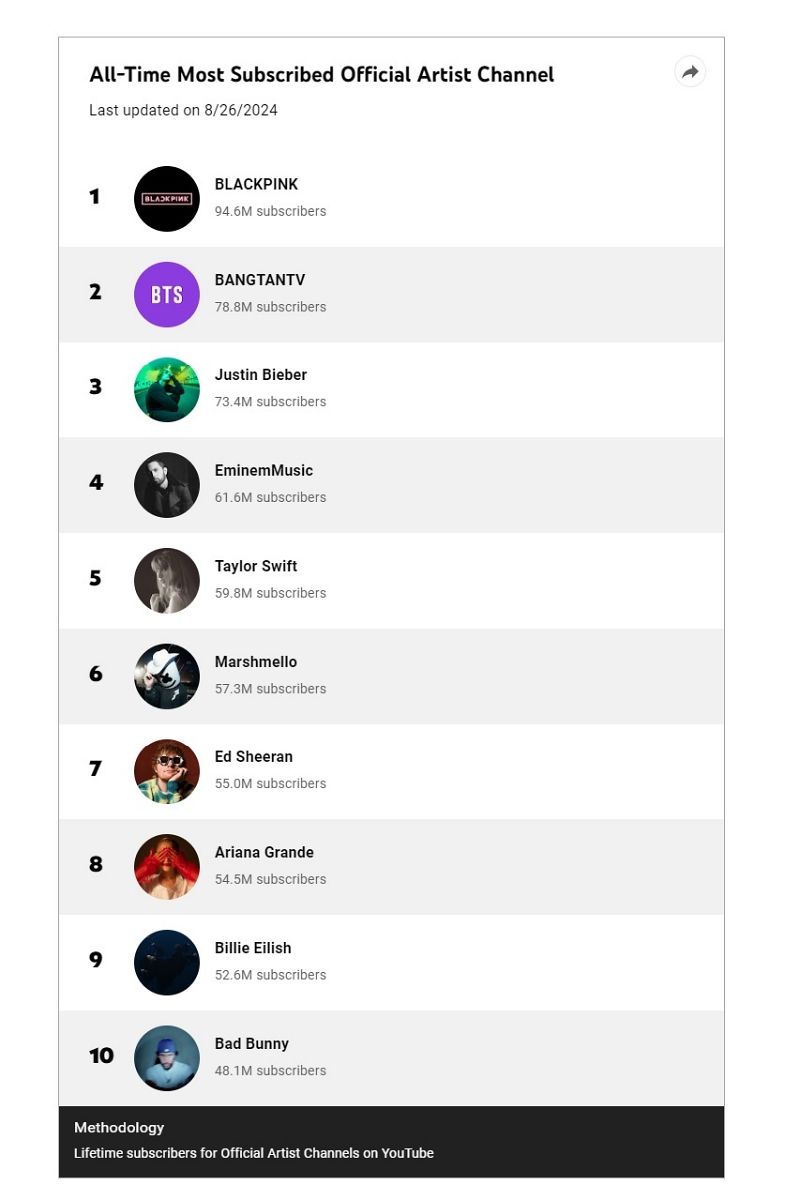Click Billie Eilish's dark avatar
The width and height of the screenshot is (800, 1200).
coord(167,963)
